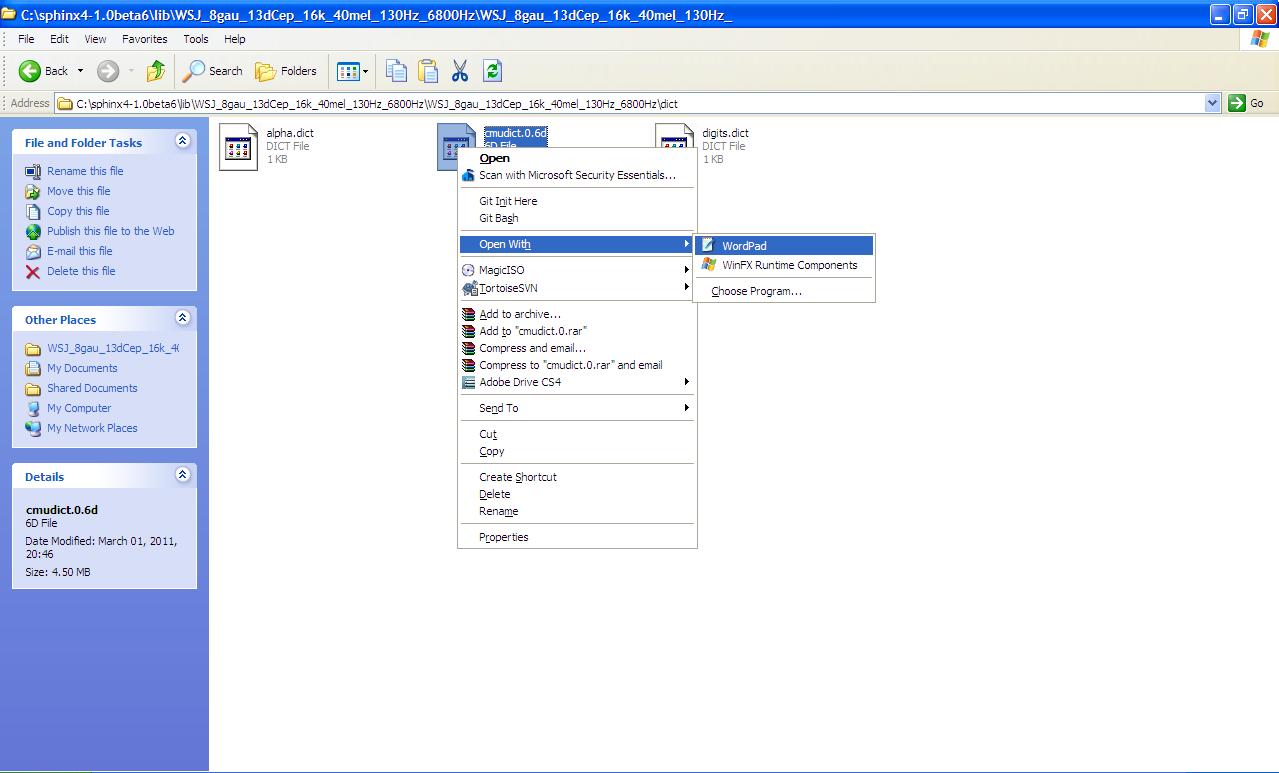Viewport: 1279px width, 773px height.
Task: Expand the TortoiseSVN submenu
Action: tap(577, 288)
